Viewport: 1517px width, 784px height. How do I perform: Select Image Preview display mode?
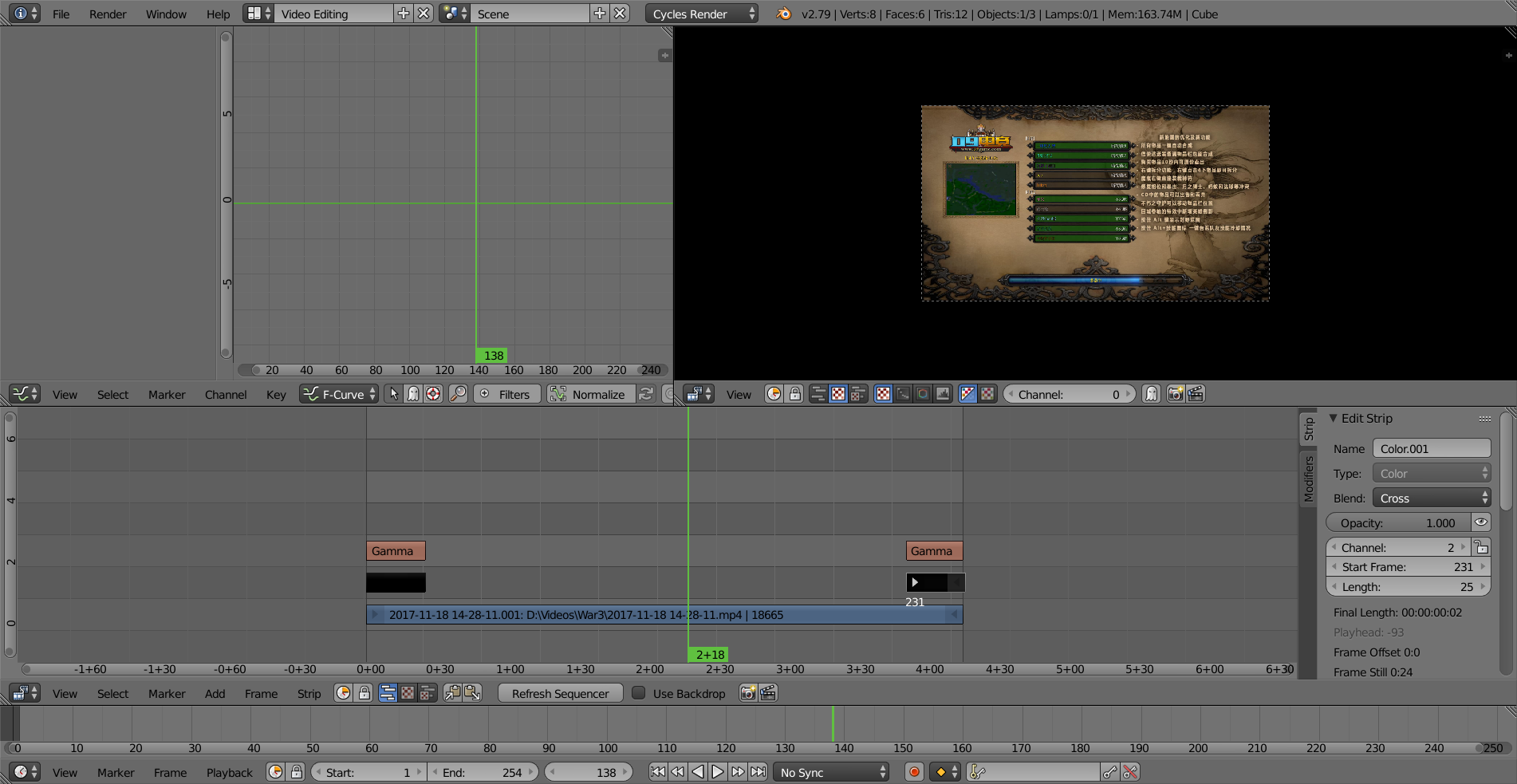point(883,394)
